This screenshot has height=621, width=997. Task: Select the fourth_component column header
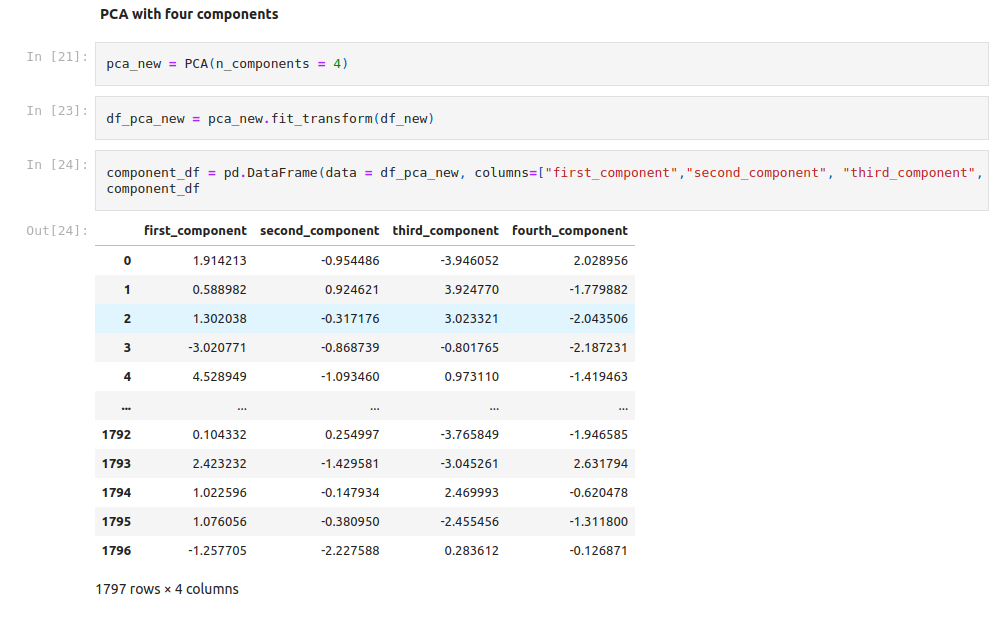[x=569, y=231]
